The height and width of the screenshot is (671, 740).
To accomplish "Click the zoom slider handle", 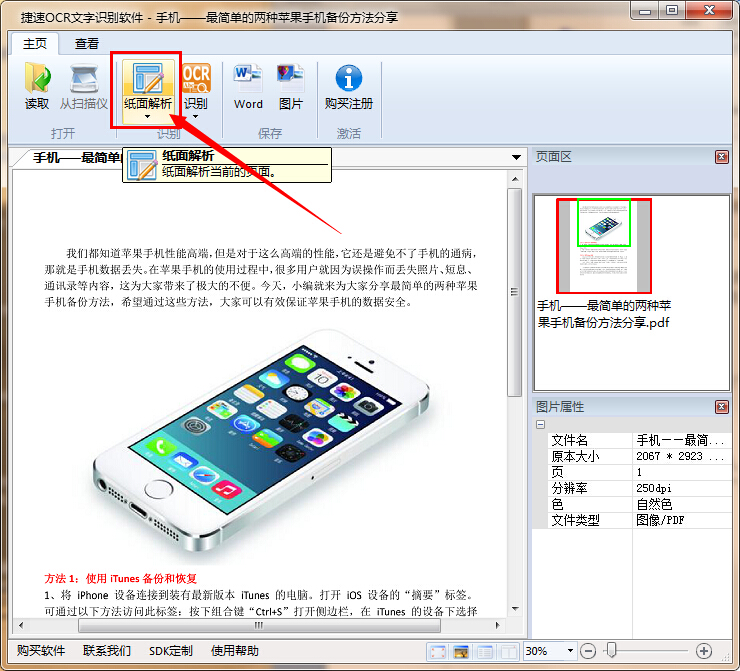I will click(611, 650).
